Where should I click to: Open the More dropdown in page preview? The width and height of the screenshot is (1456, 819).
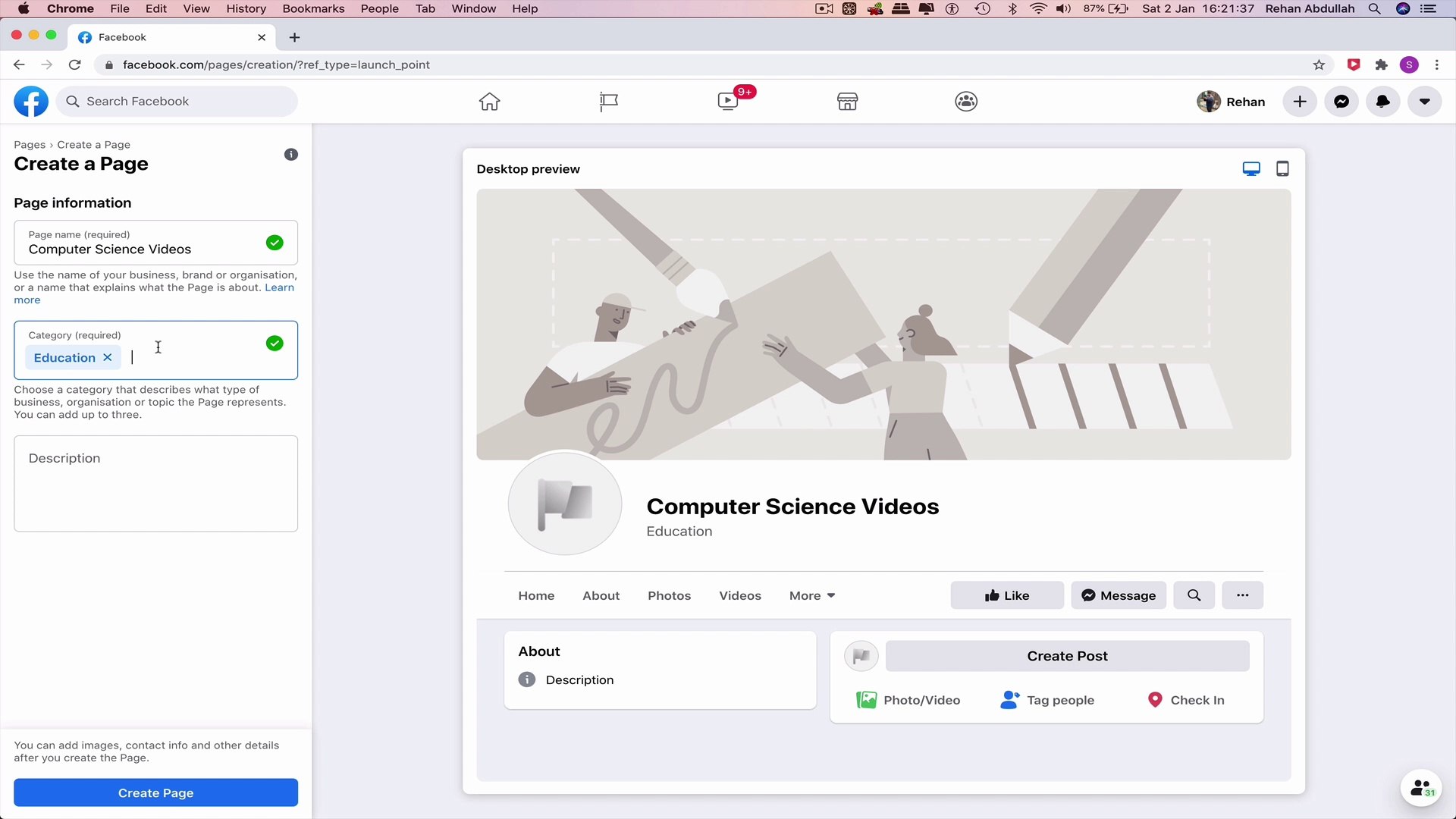(x=811, y=595)
